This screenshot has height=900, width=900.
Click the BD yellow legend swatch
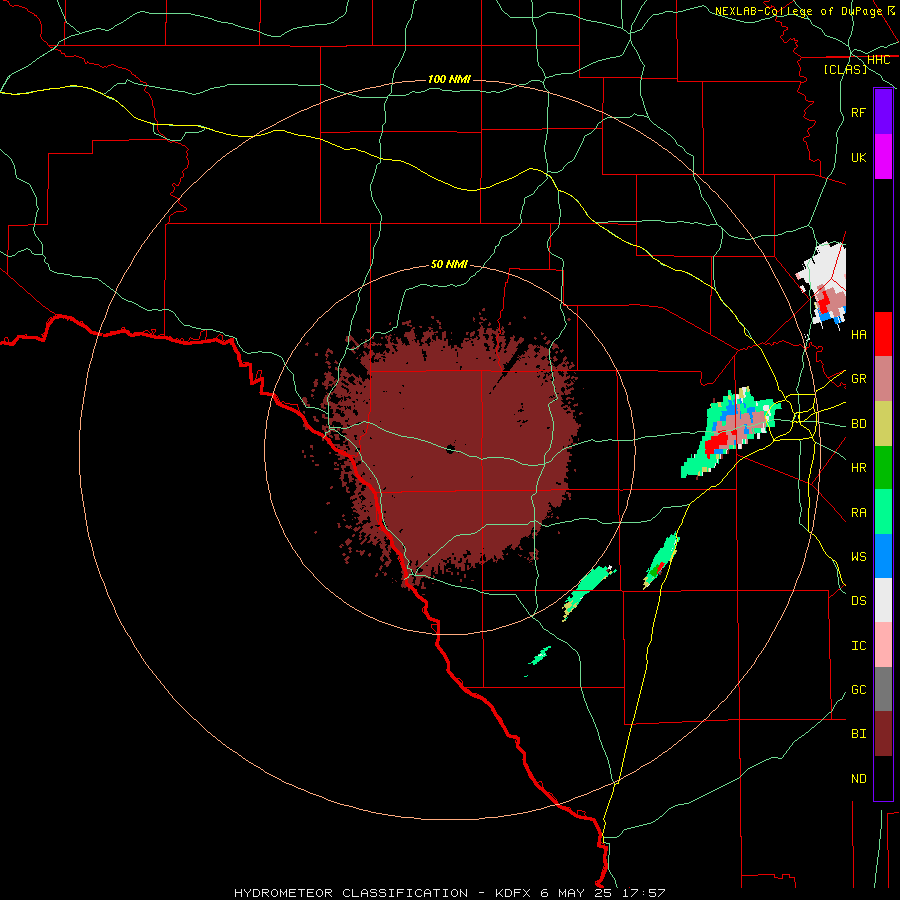coord(883,423)
